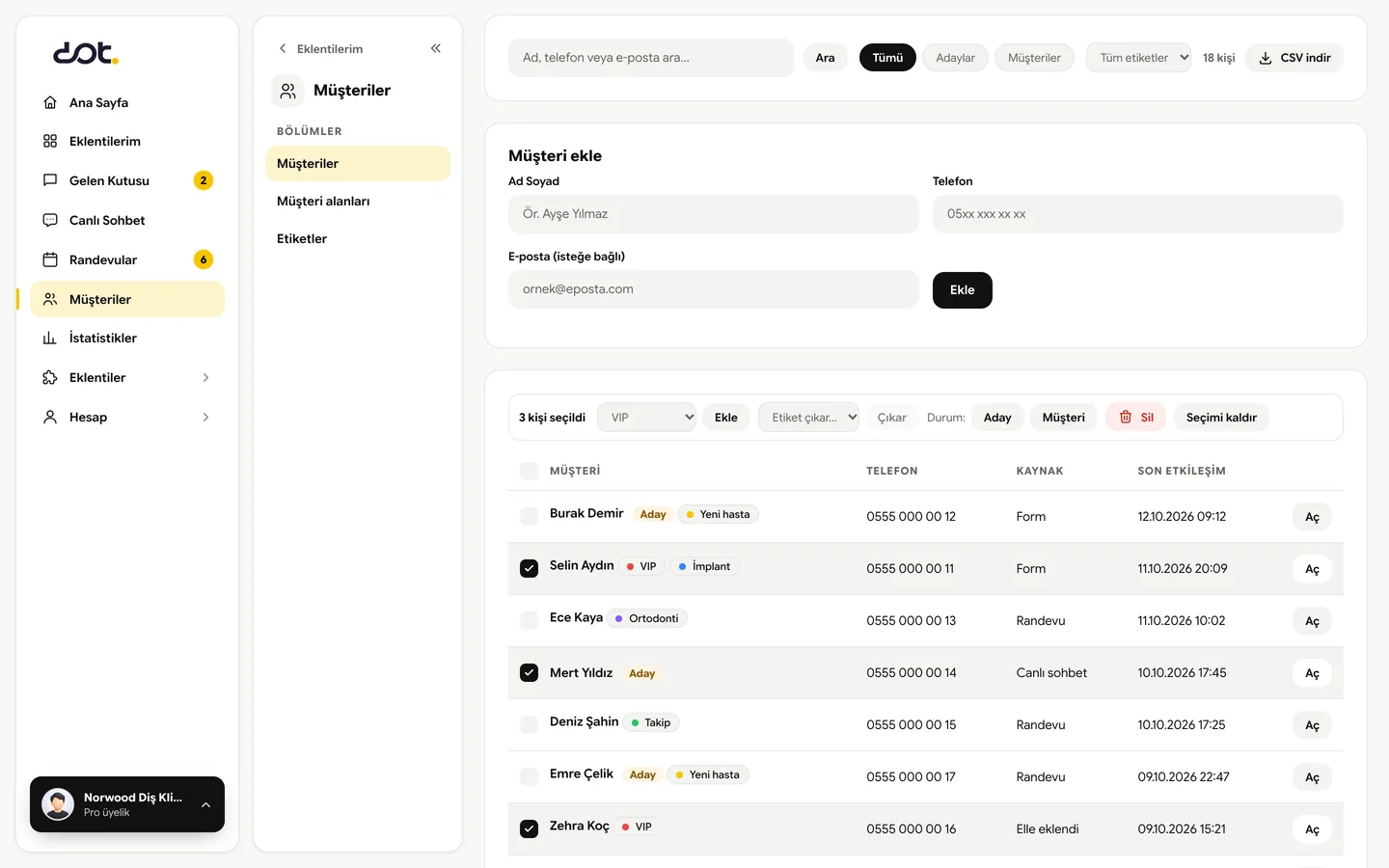The height and width of the screenshot is (868, 1389).
Task: Open Selin Aydın with Aç button
Action: 1312,569
